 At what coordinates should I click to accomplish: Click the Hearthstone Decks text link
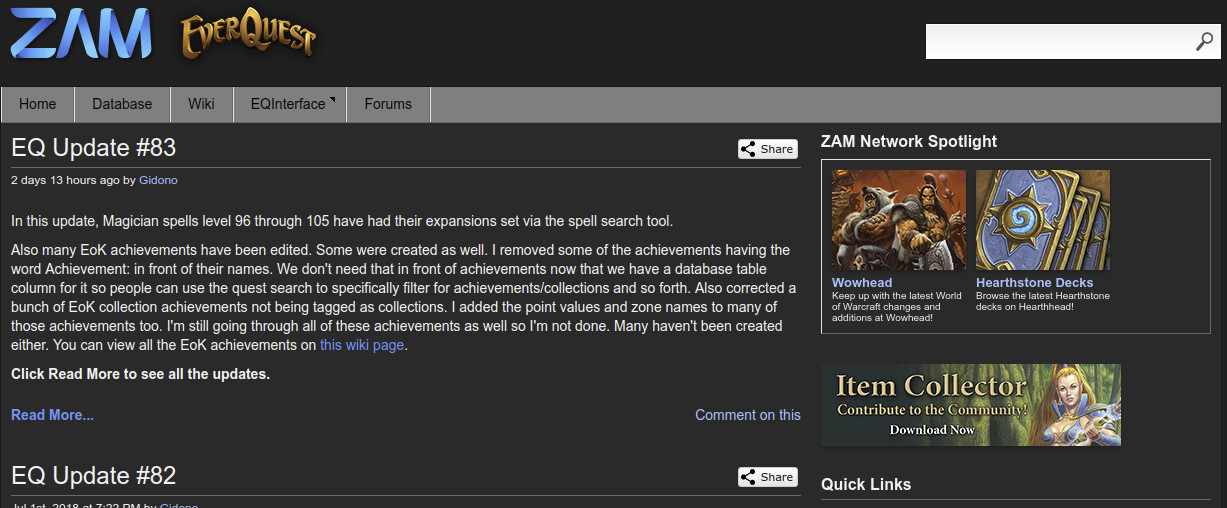tap(1035, 283)
